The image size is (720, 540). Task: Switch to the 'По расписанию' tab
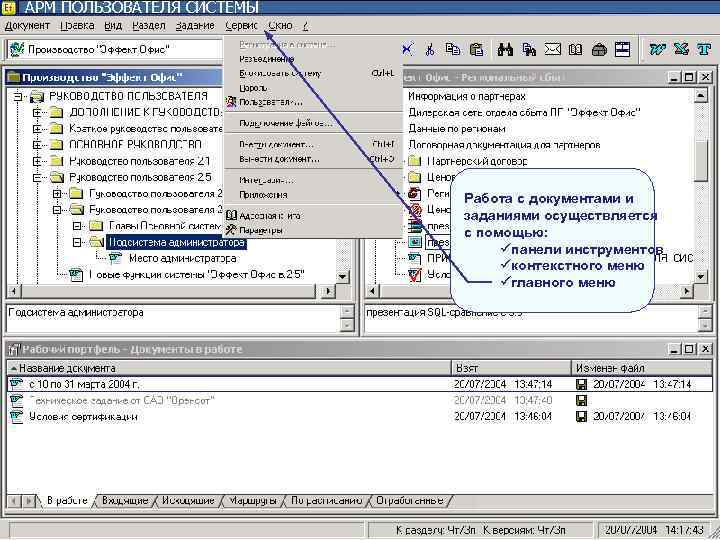(326, 501)
